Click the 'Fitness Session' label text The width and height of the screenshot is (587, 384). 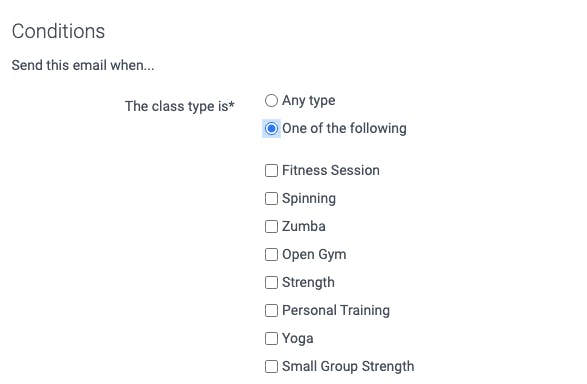pyautogui.click(x=331, y=170)
